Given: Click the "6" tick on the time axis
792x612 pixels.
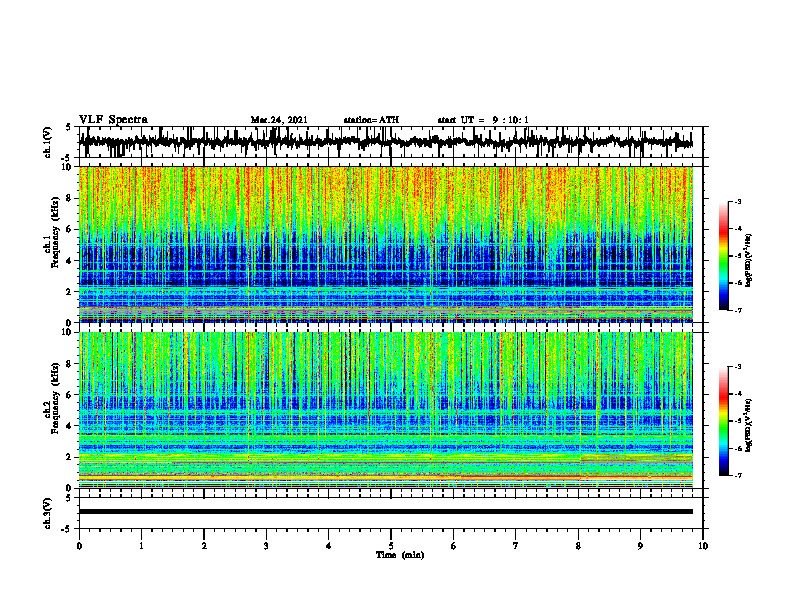Looking at the screenshot, I should 454,546.
